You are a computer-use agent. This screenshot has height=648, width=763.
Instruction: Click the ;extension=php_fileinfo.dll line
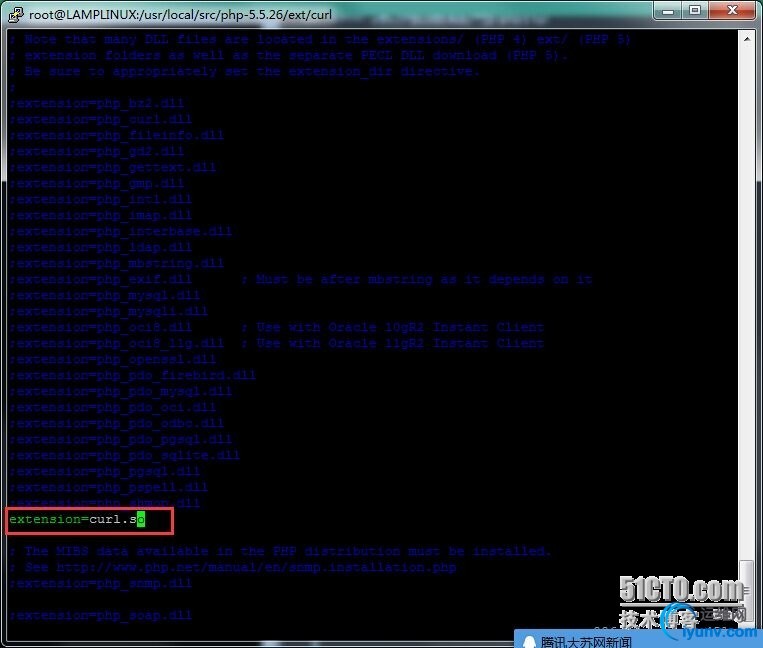pos(116,135)
